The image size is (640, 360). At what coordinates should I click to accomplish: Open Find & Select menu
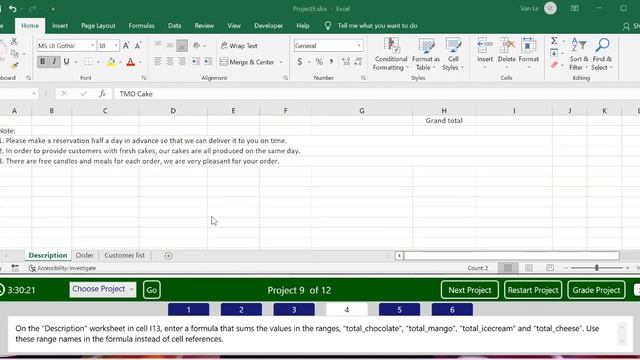(x=602, y=54)
